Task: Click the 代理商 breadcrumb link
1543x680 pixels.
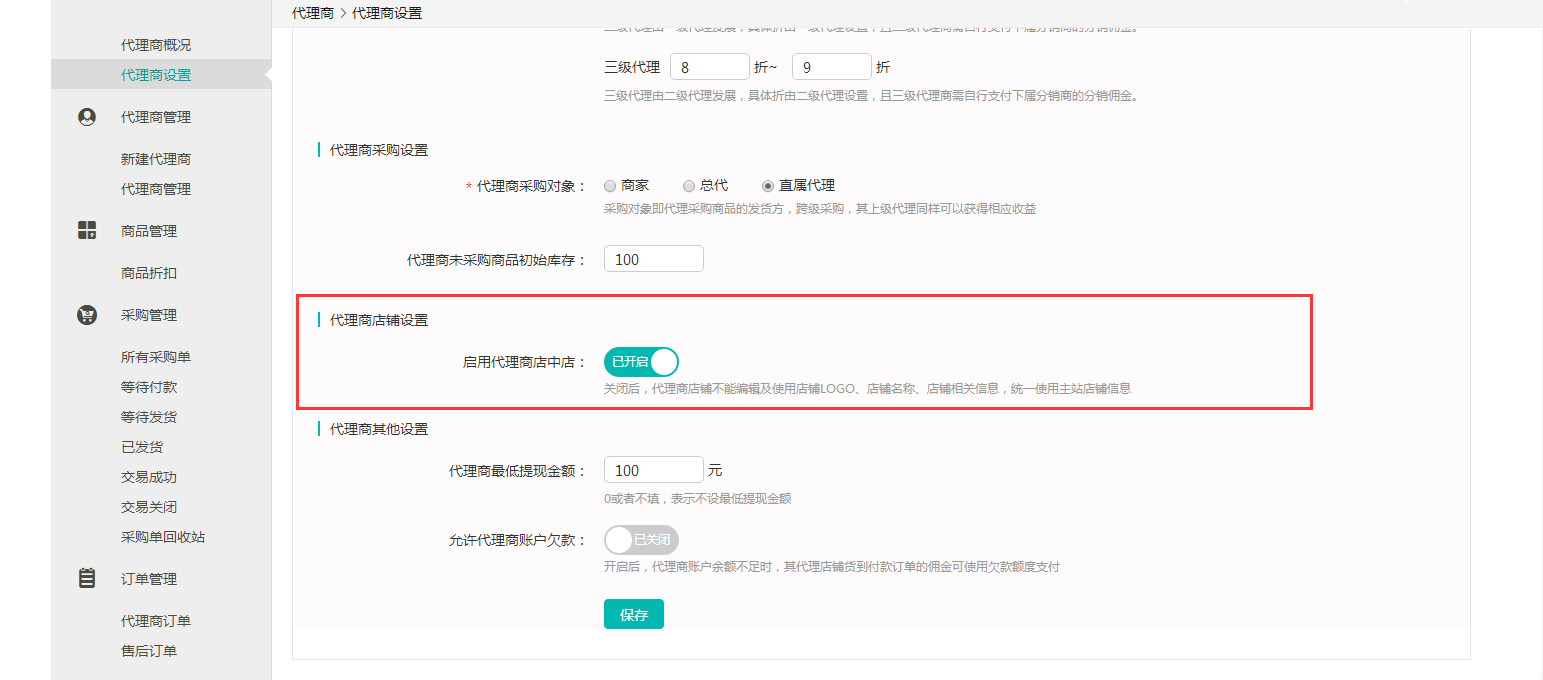Action: click(x=313, y=13)
